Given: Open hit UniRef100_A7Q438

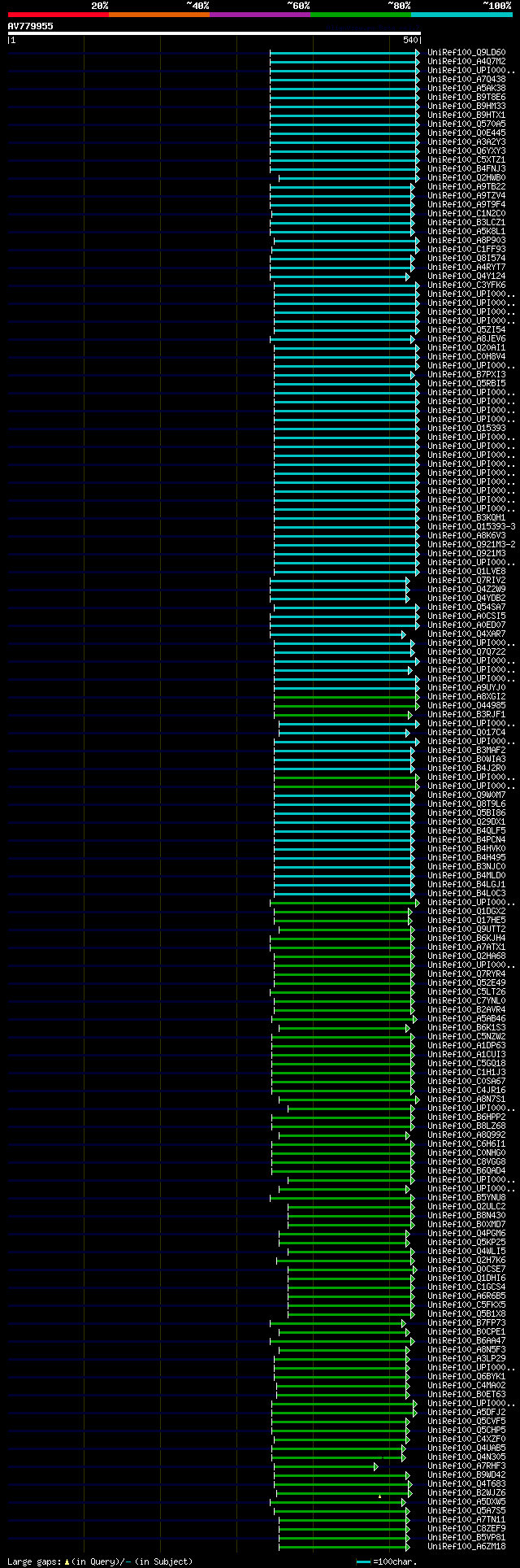Looking at the screenshot, I should [466, 80].
